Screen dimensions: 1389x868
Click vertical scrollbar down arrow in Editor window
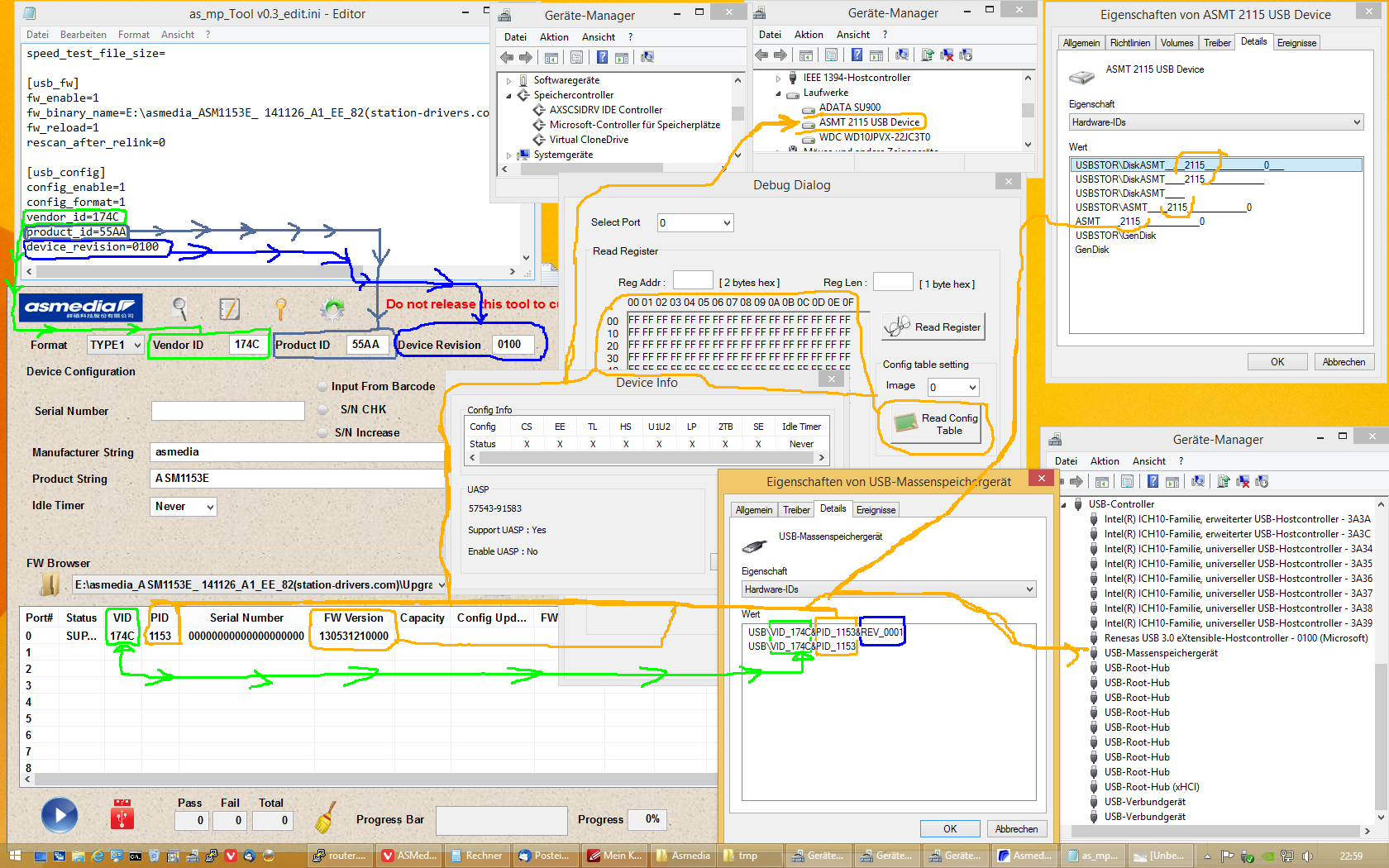click(x=526, y=257)
